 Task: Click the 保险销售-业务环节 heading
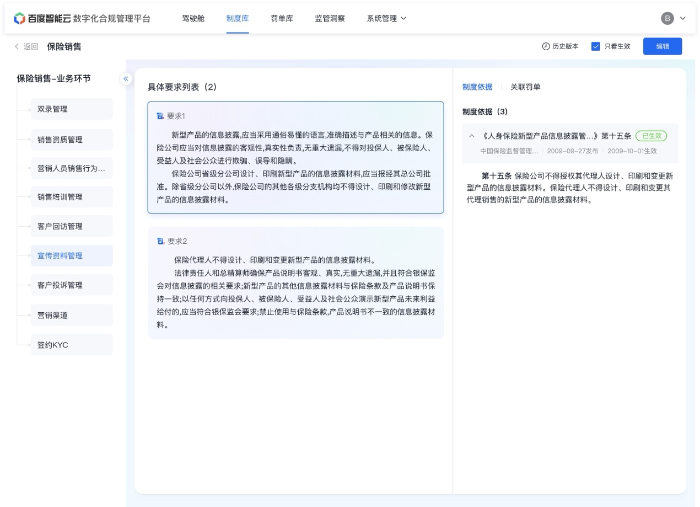(x=54, y=79)
